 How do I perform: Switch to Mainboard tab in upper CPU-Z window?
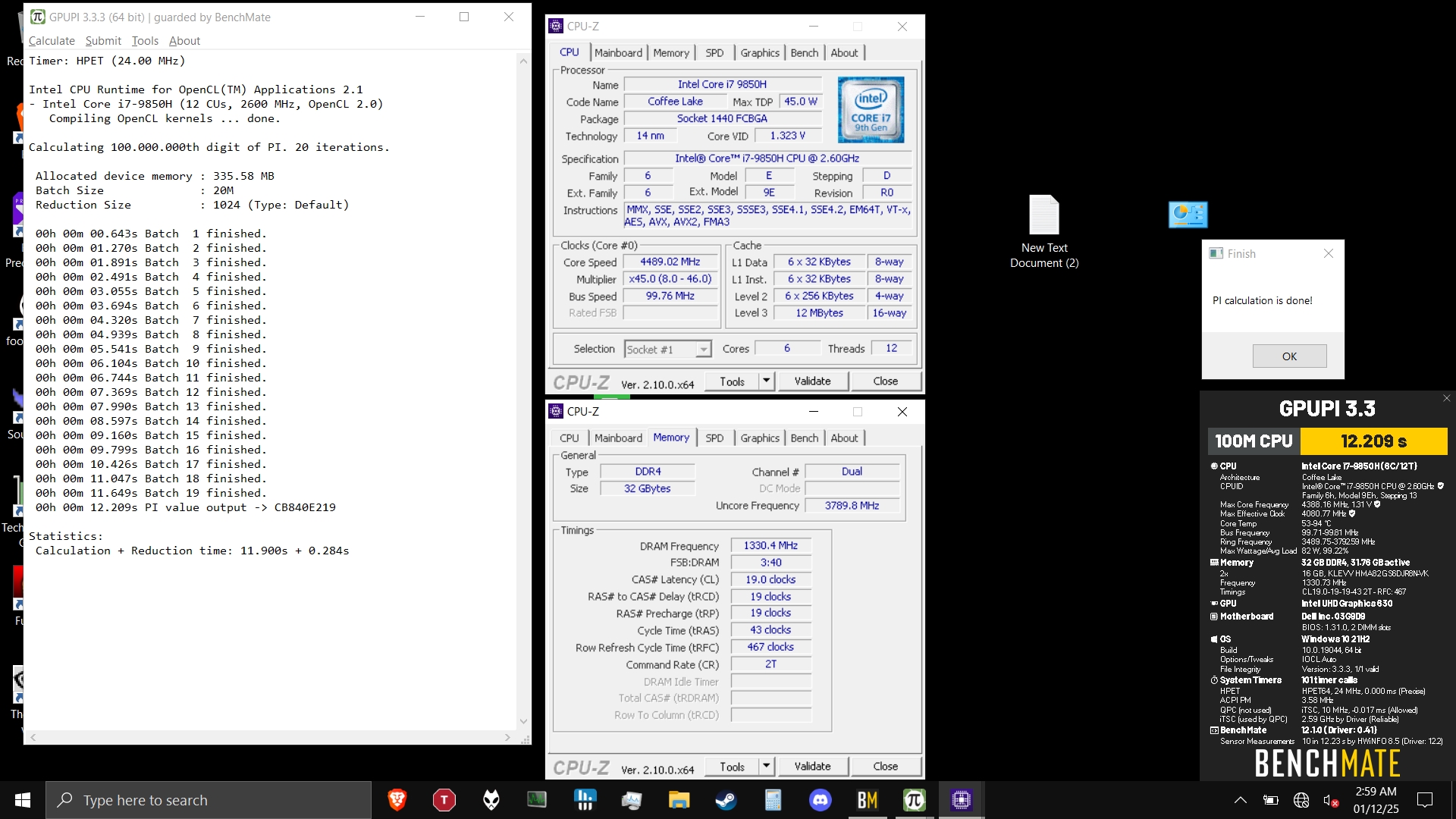click(618, 52)
